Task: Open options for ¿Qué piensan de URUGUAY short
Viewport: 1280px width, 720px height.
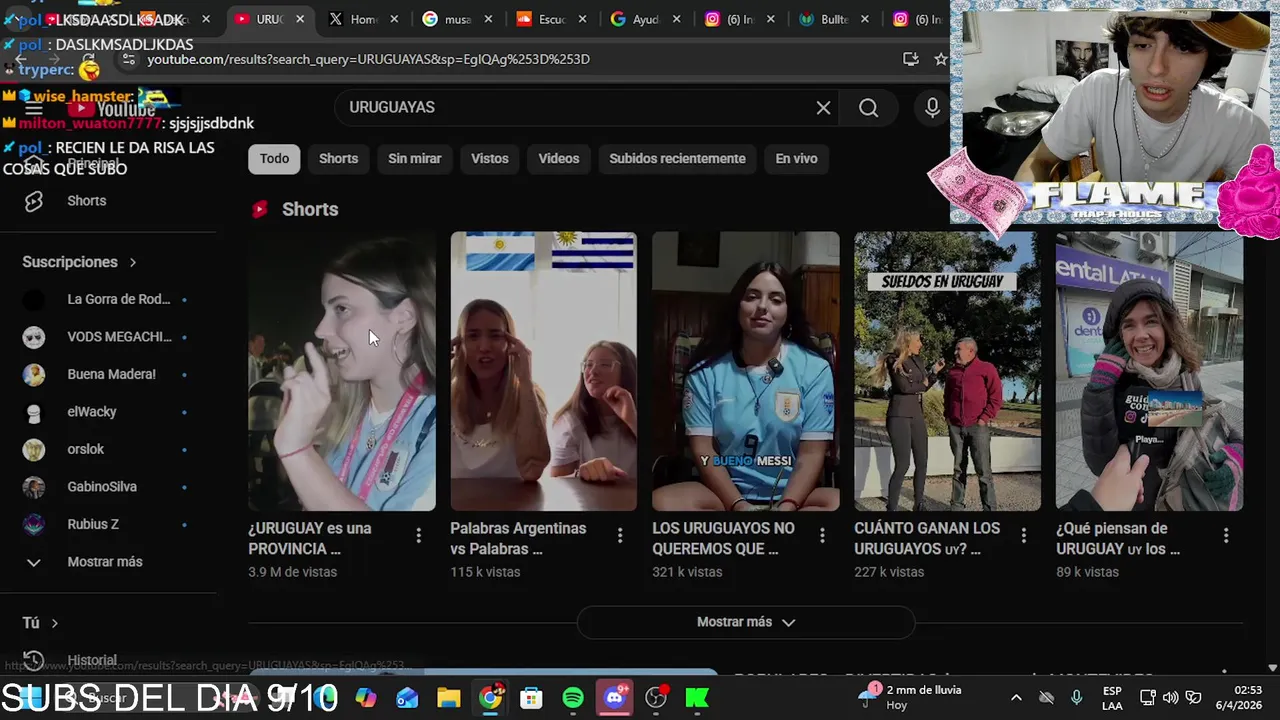Action: [x=1226, y=536]
